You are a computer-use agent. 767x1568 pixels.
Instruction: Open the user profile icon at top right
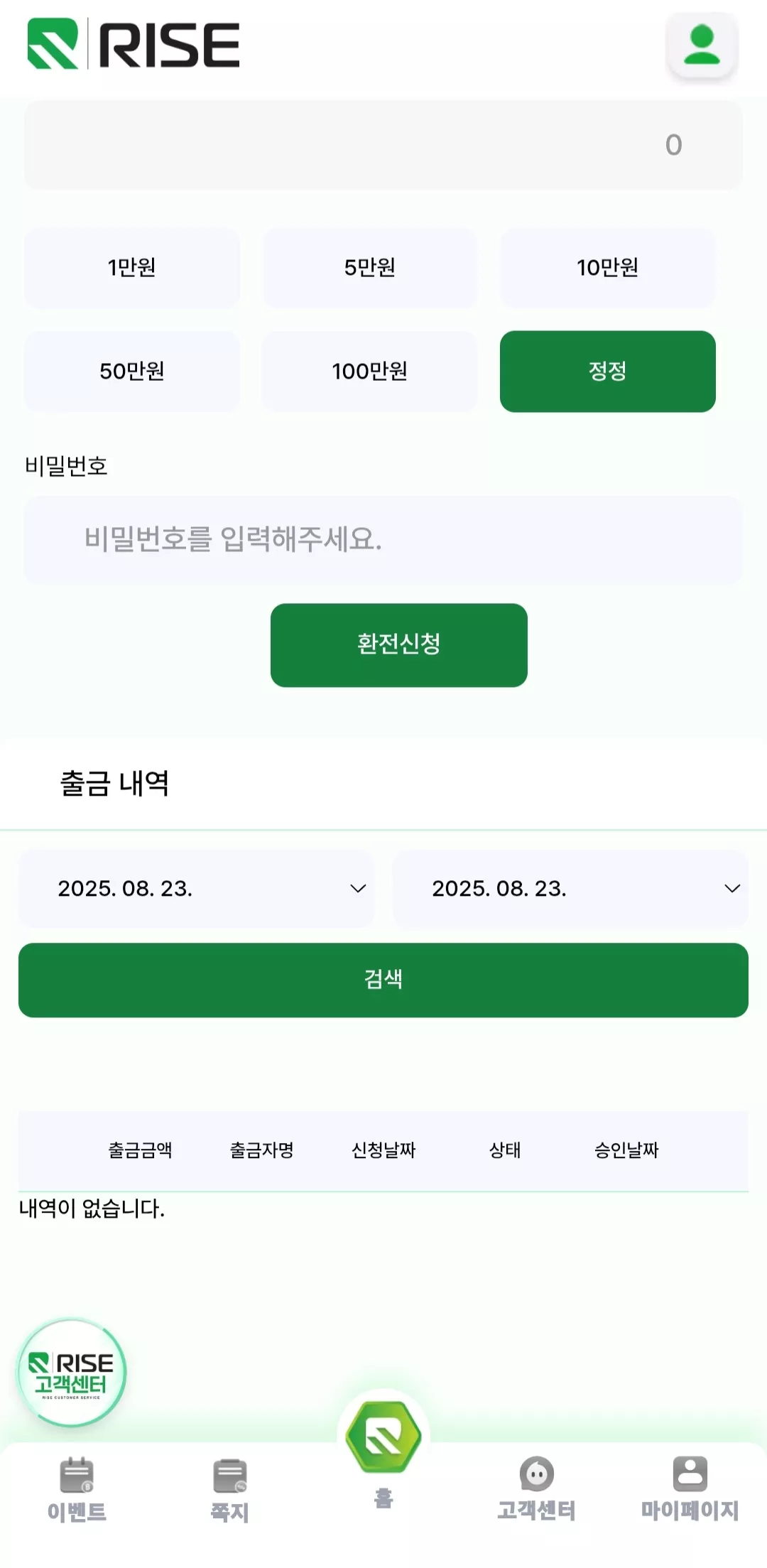coord(702,45)
